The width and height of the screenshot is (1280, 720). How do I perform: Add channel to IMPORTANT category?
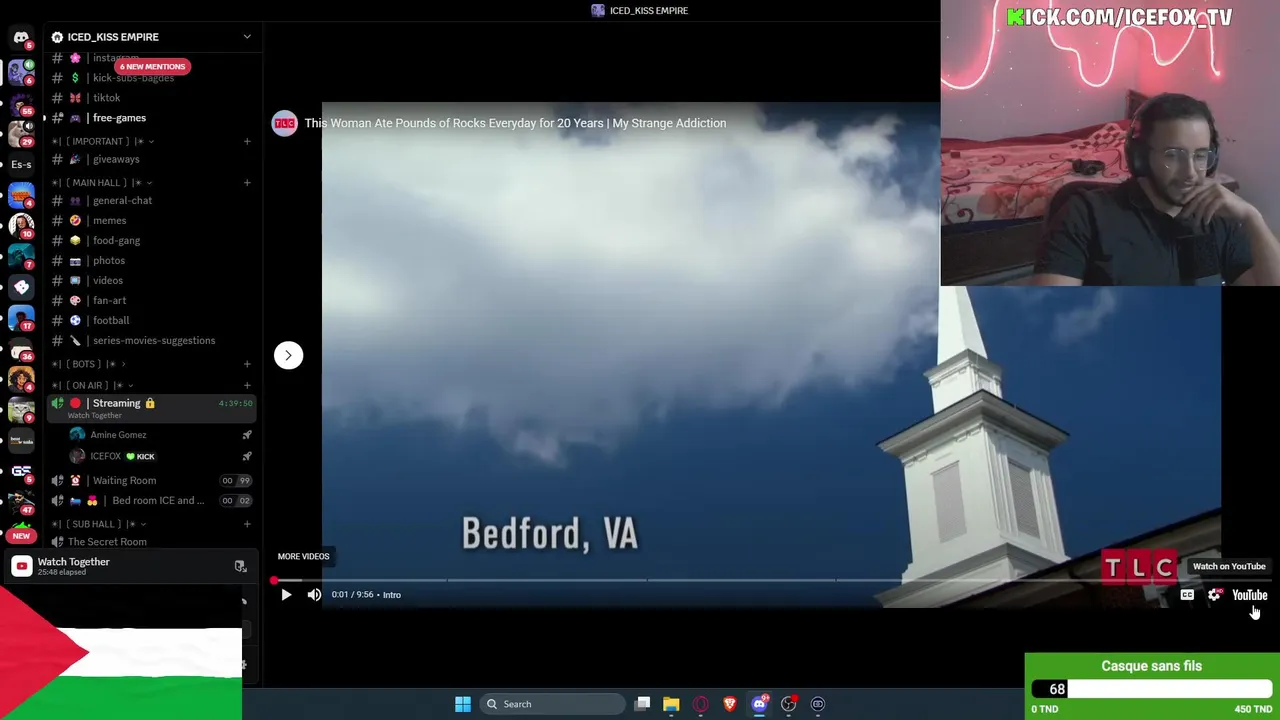[x=247, y=141]
